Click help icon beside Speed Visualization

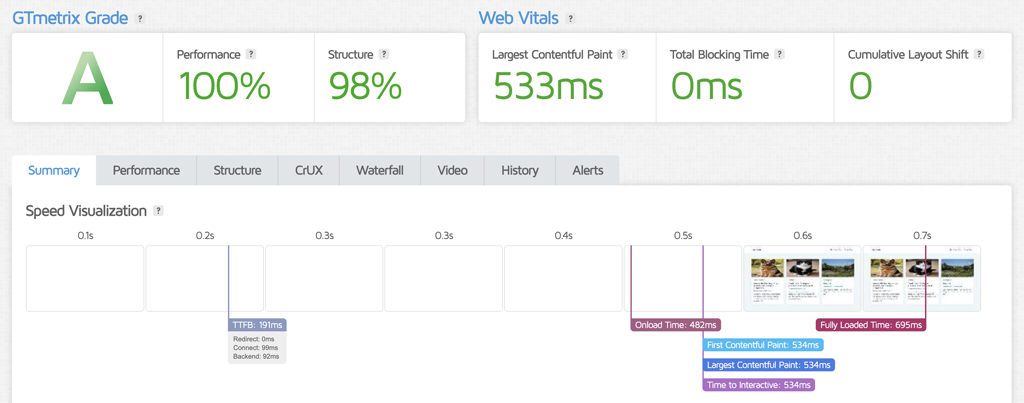pyautogui.click(x=158, y=211)
